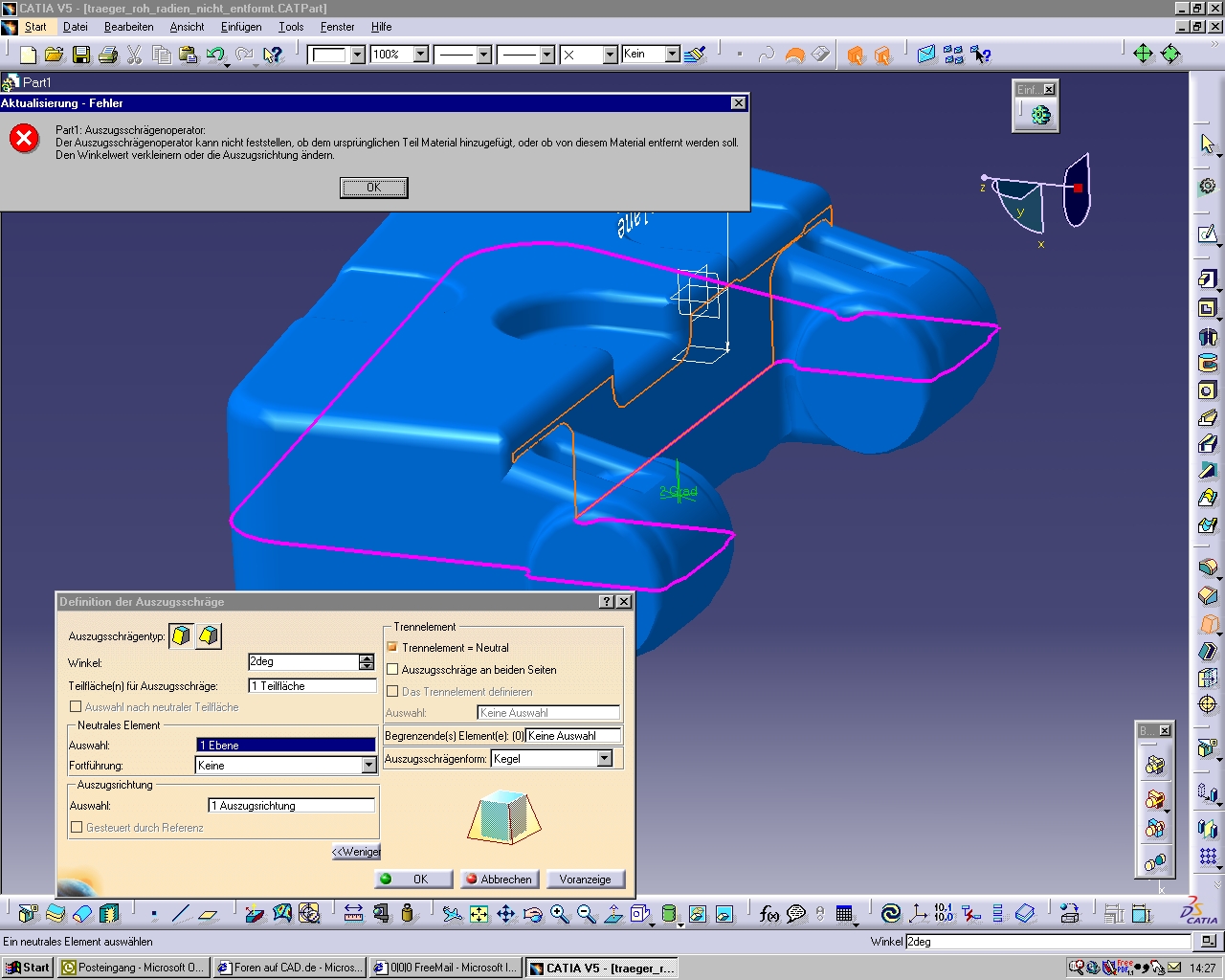Open the Tools menu
The width and height of the screenshot is (1225, 980).
(291, 27)
